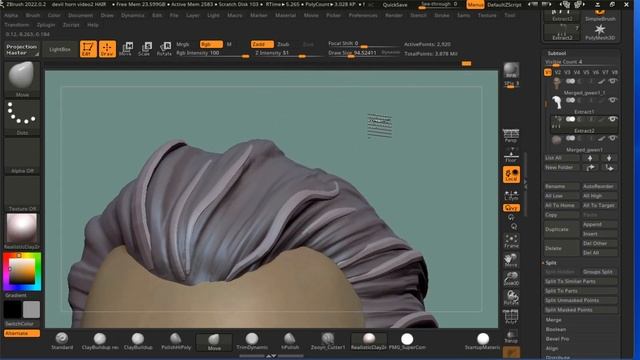
Task: Toggle visibility of Extract2 subtool
Action: [x=612, y=119]
